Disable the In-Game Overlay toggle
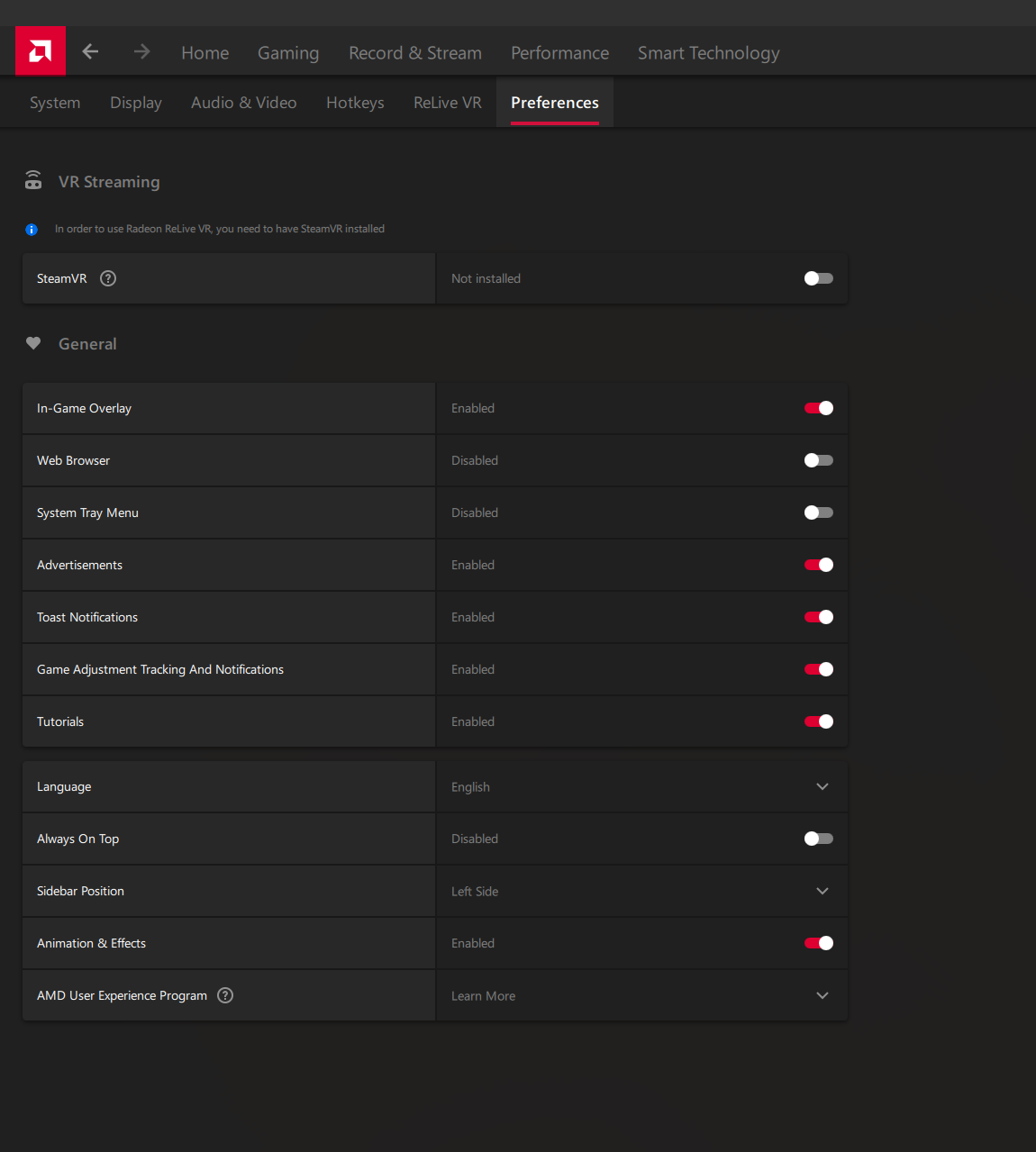 pos(819,408)
